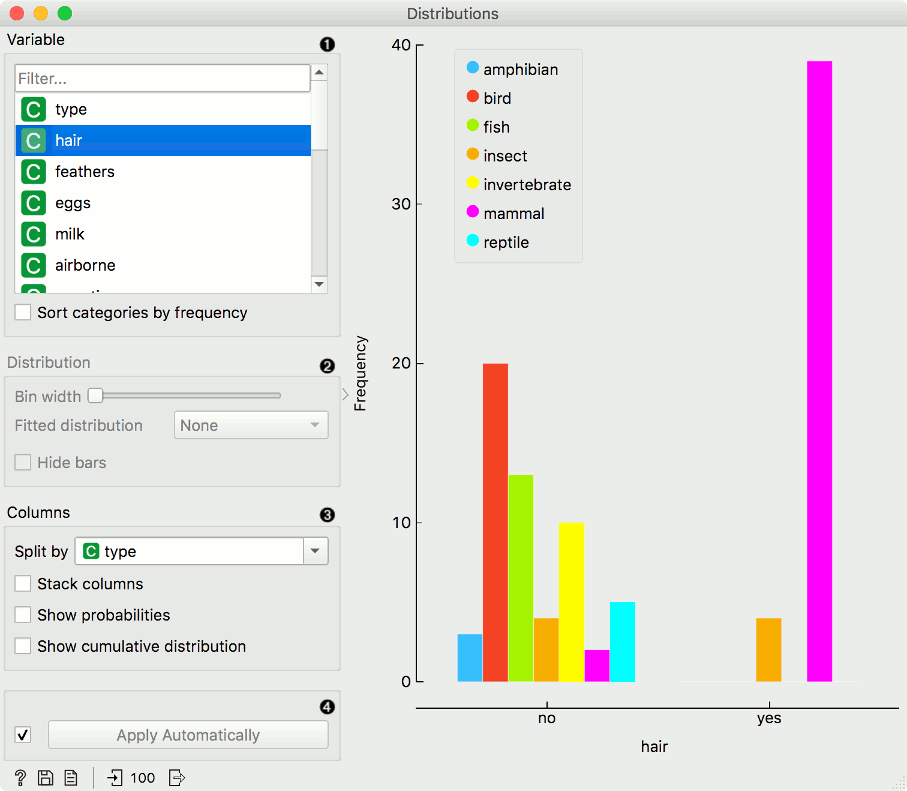This screenshot has width=907, height=791.
Task: Click the categorical icon beside feathers
Action: coord(34,172)
